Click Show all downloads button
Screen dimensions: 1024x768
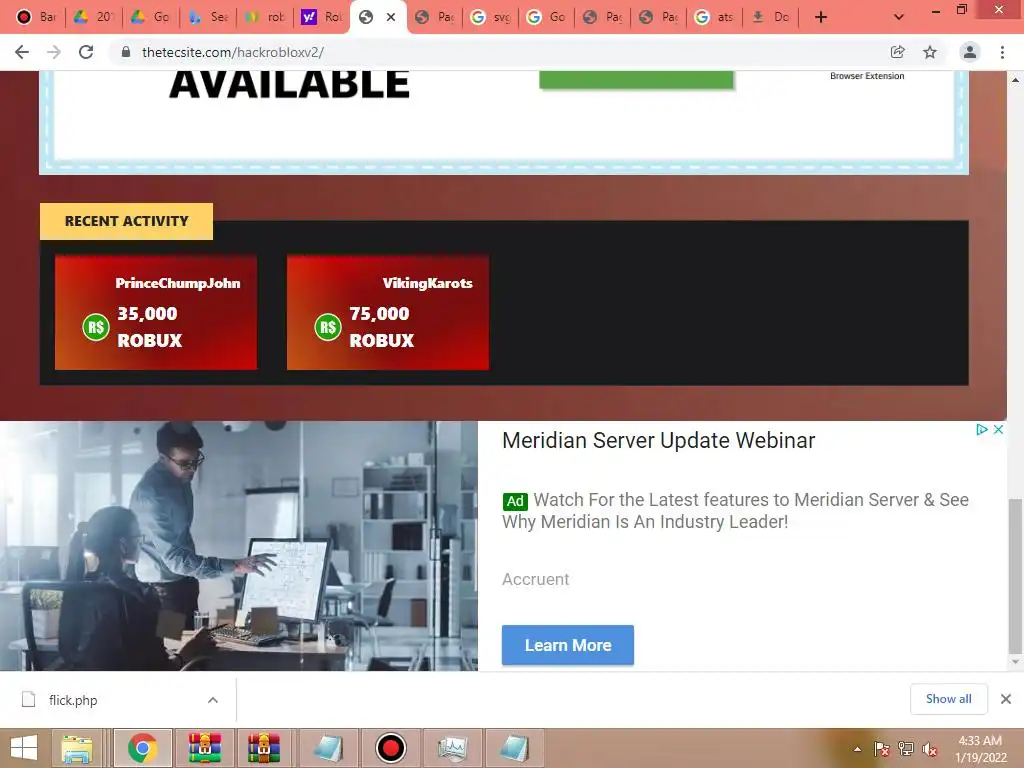(x=948, y=699)
